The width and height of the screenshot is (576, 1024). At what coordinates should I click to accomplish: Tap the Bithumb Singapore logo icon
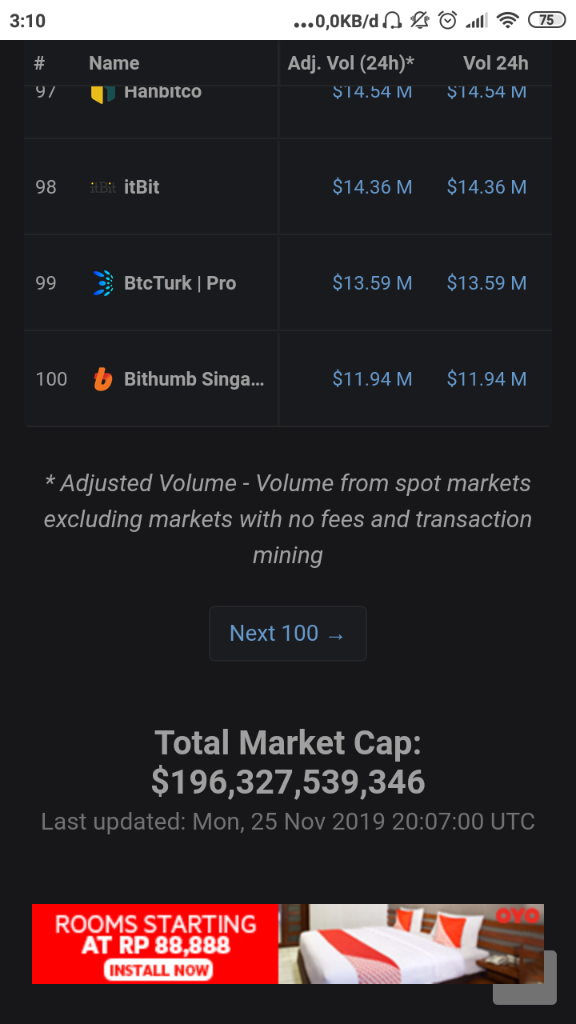tap(105, 379)
